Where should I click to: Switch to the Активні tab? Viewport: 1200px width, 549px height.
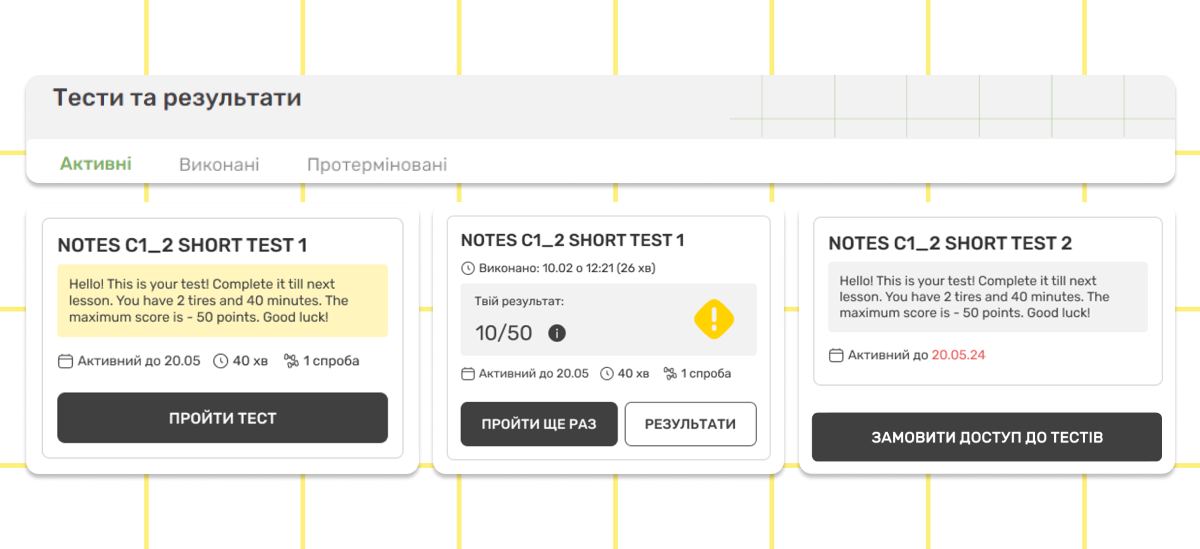point(96,164)
